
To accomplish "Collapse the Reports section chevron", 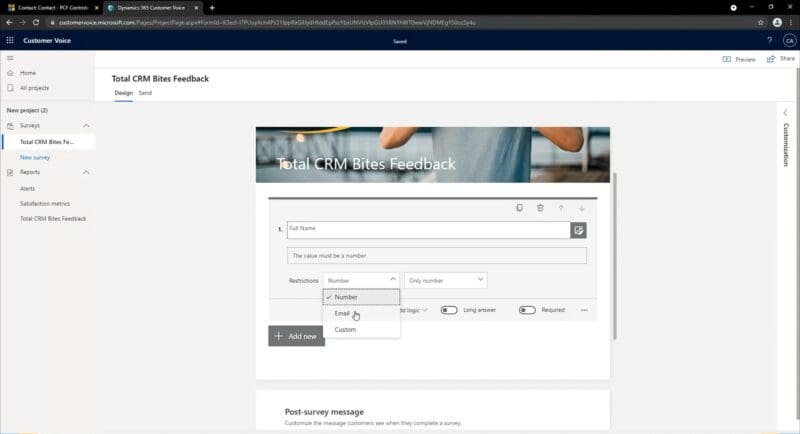I will [86, 172].
